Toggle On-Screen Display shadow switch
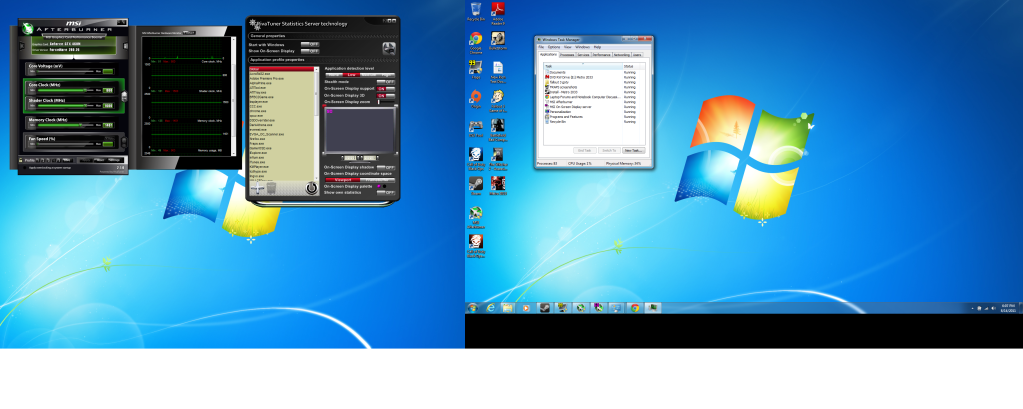This screenshot has width=1023, height=409. click(x=386, y=167)
